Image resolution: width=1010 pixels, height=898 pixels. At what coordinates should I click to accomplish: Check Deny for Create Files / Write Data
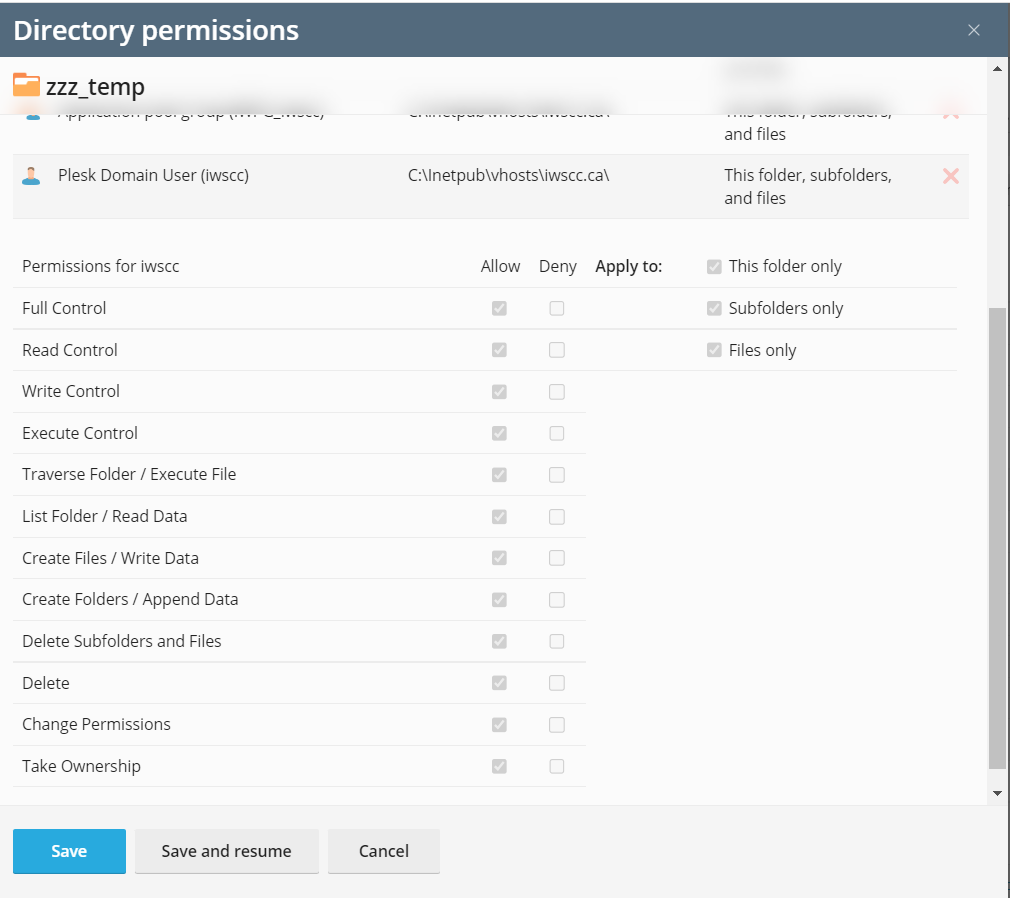557,558
